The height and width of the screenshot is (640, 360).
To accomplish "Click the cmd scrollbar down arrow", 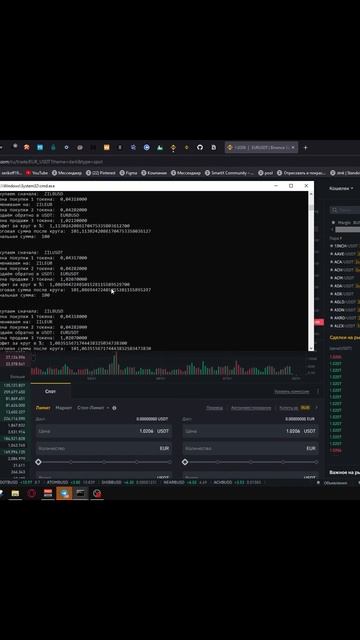I will 311,348.
